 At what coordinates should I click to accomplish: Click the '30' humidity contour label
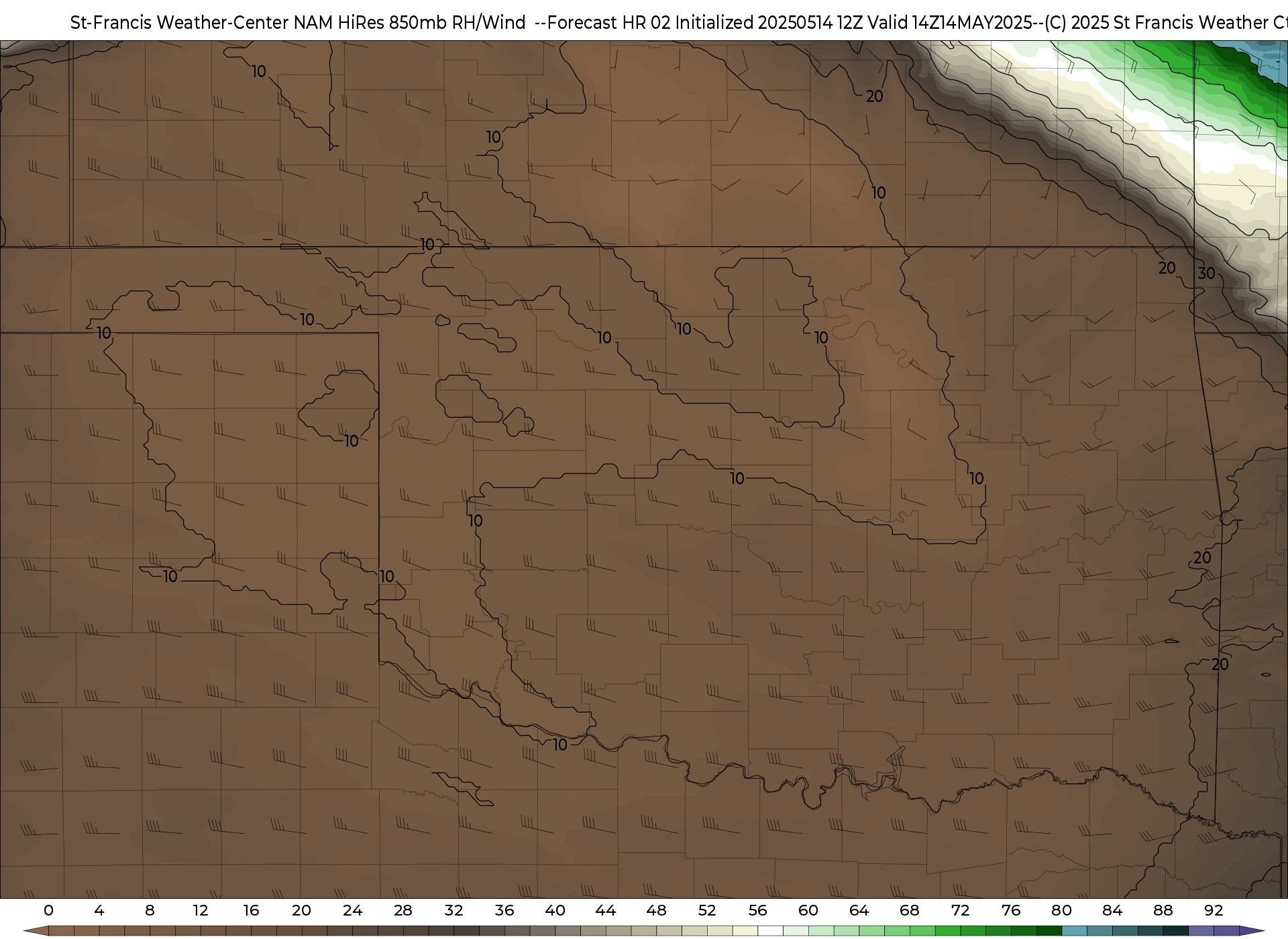(1206, 273)
